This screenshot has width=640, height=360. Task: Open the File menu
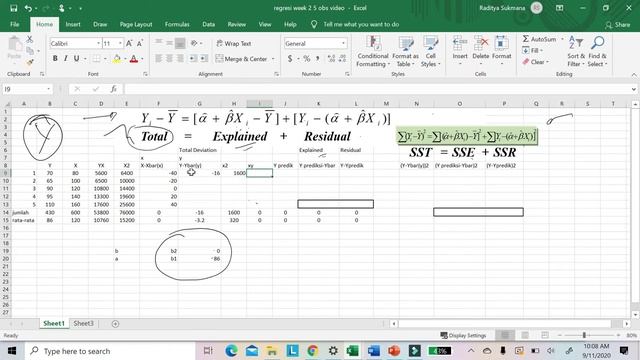coord(15,24)
